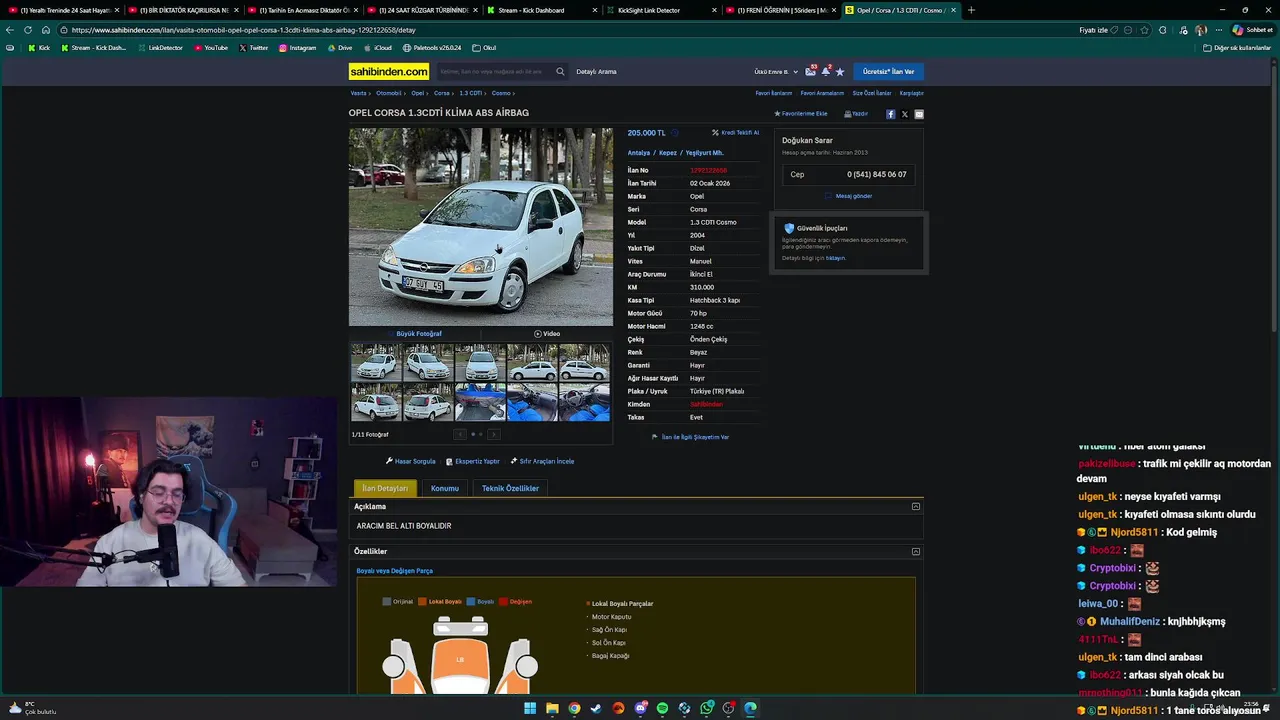Switch to KickSight Link Detector tab
The height and width of the screenshot is (720, 1280).
pos(660,10)
